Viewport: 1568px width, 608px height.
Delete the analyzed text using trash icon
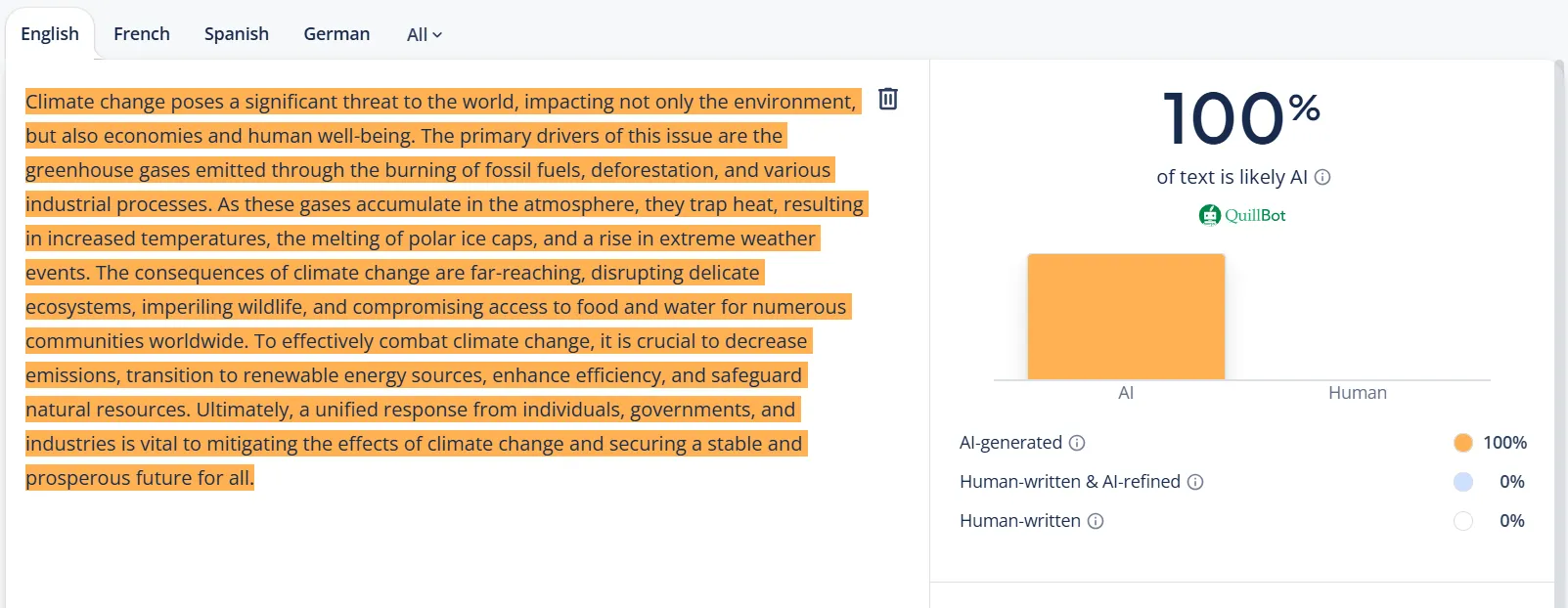[x=888, y=100]
